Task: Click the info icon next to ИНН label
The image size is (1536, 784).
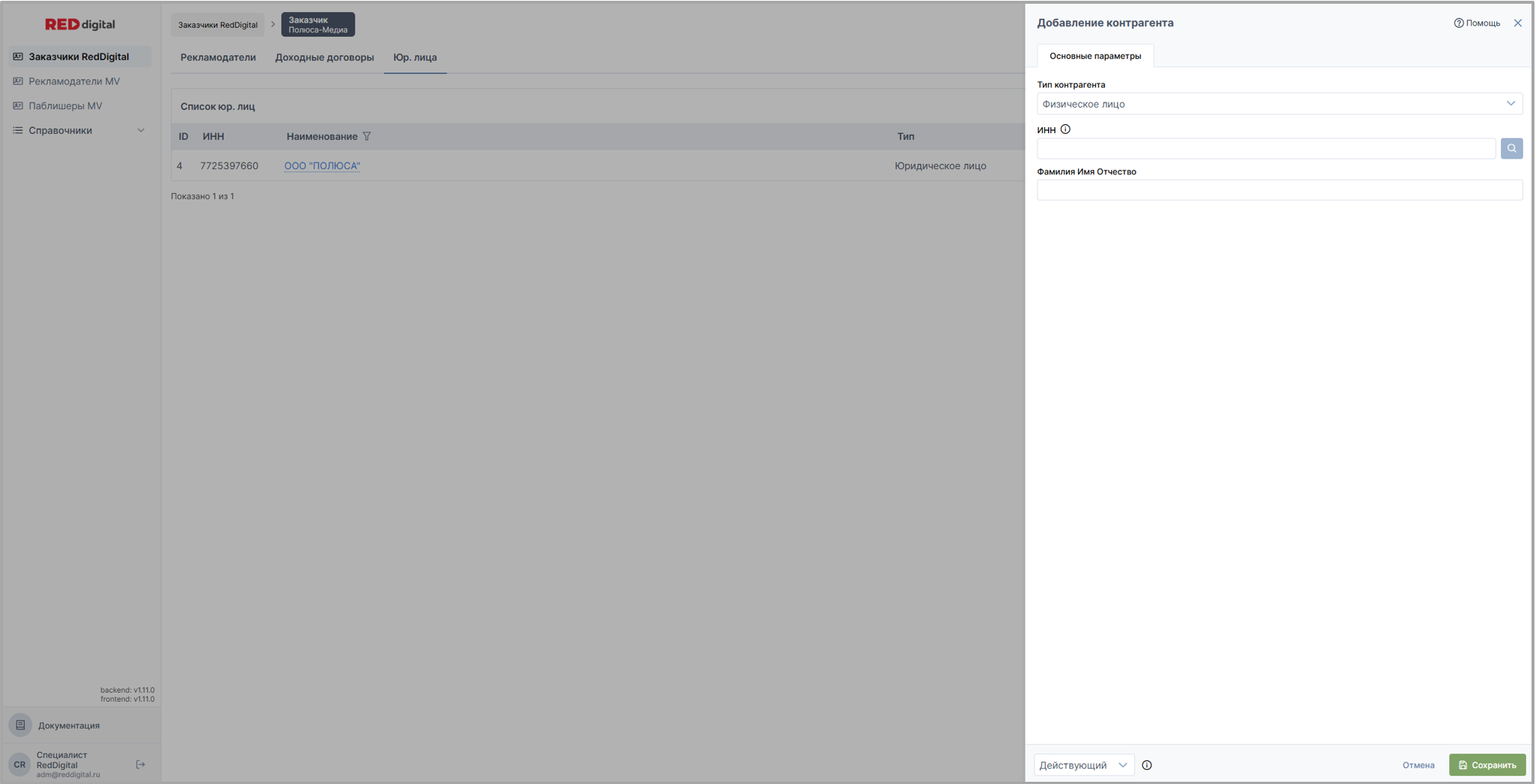Action: 1065,129
